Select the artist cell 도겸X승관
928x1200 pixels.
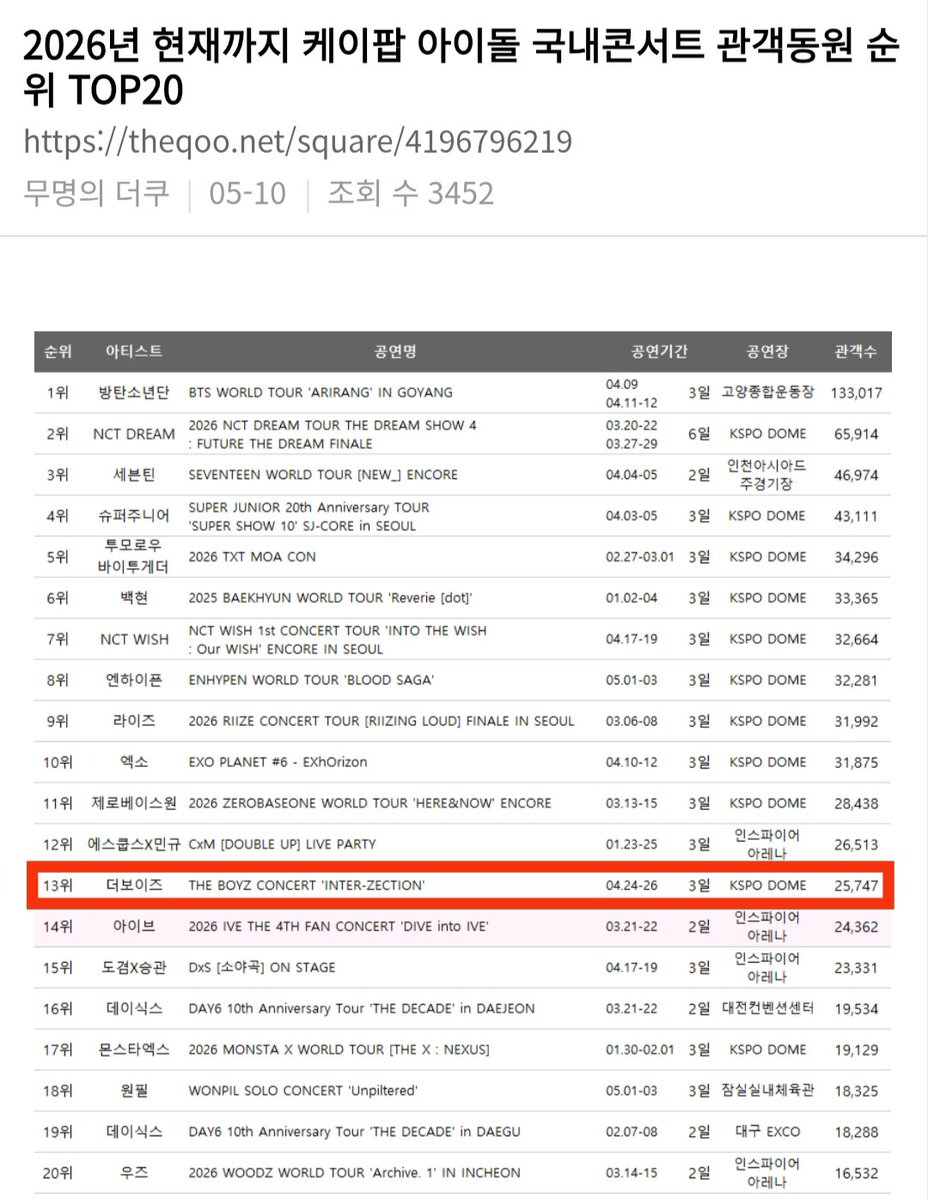pos(134,968)
